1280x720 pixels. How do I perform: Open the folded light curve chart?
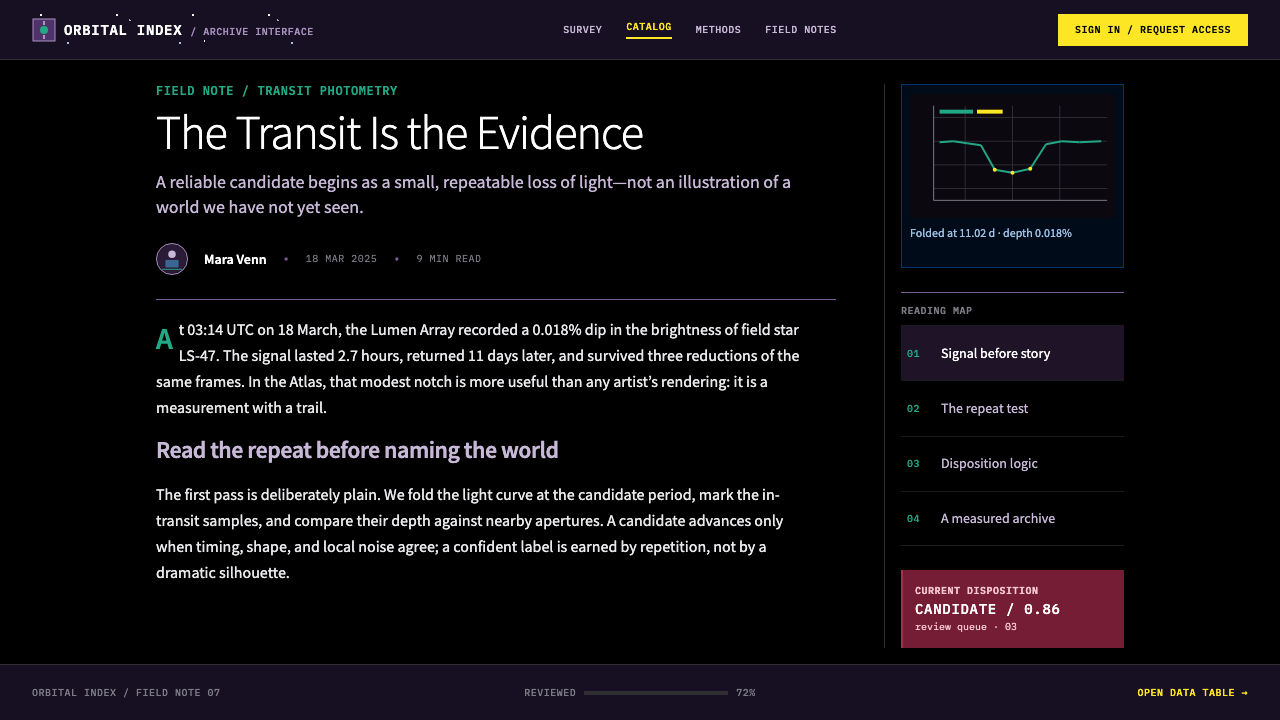click(1012, 156)
